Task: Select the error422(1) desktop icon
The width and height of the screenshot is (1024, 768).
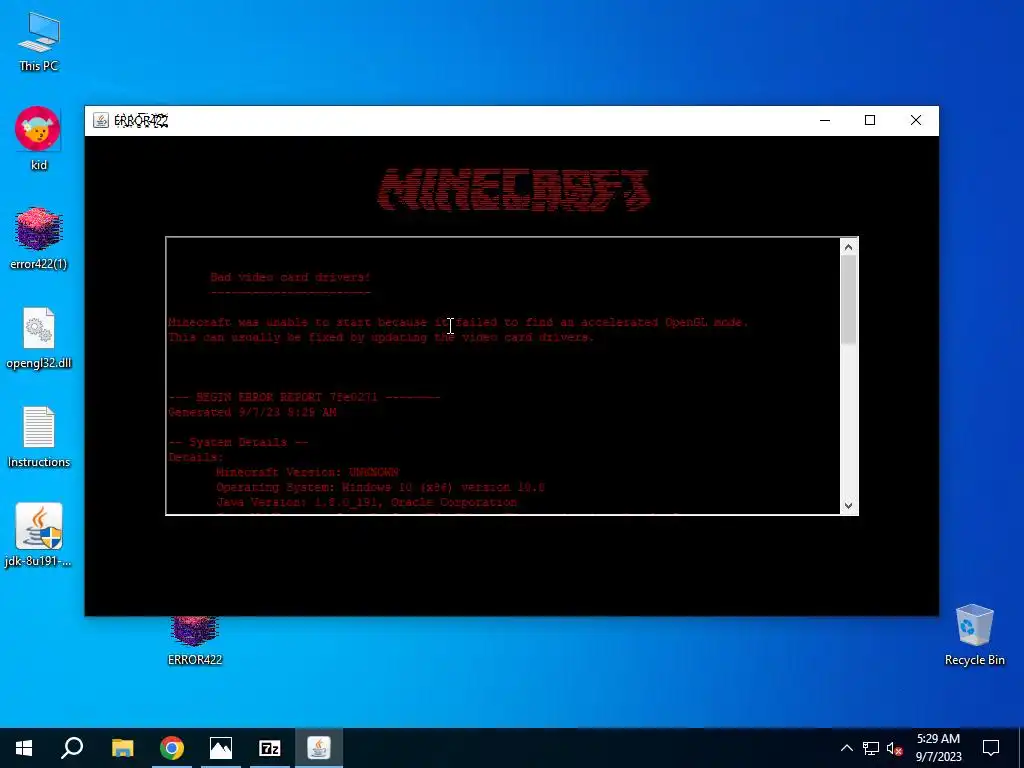Action: (39, 239)
